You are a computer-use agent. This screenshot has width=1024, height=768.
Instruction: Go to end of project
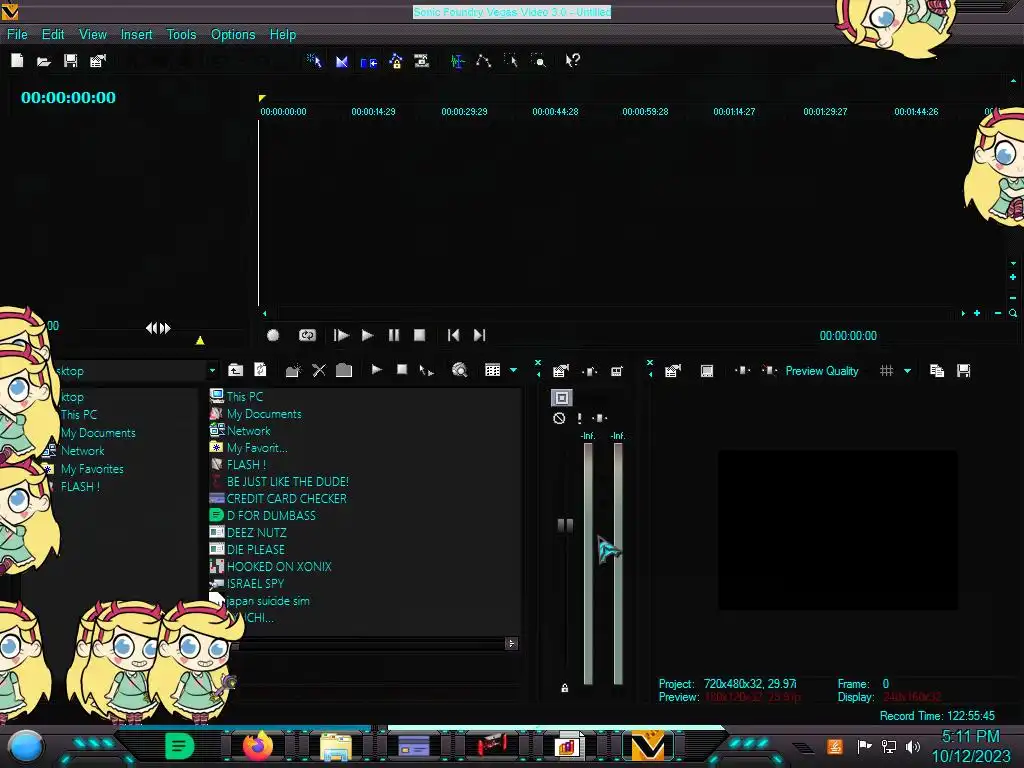click(479, 335)
